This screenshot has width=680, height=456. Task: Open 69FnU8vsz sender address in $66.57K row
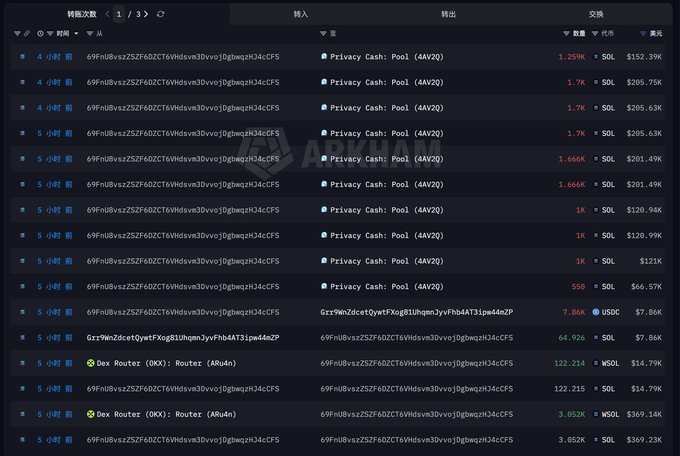click(x=183, y=286)
